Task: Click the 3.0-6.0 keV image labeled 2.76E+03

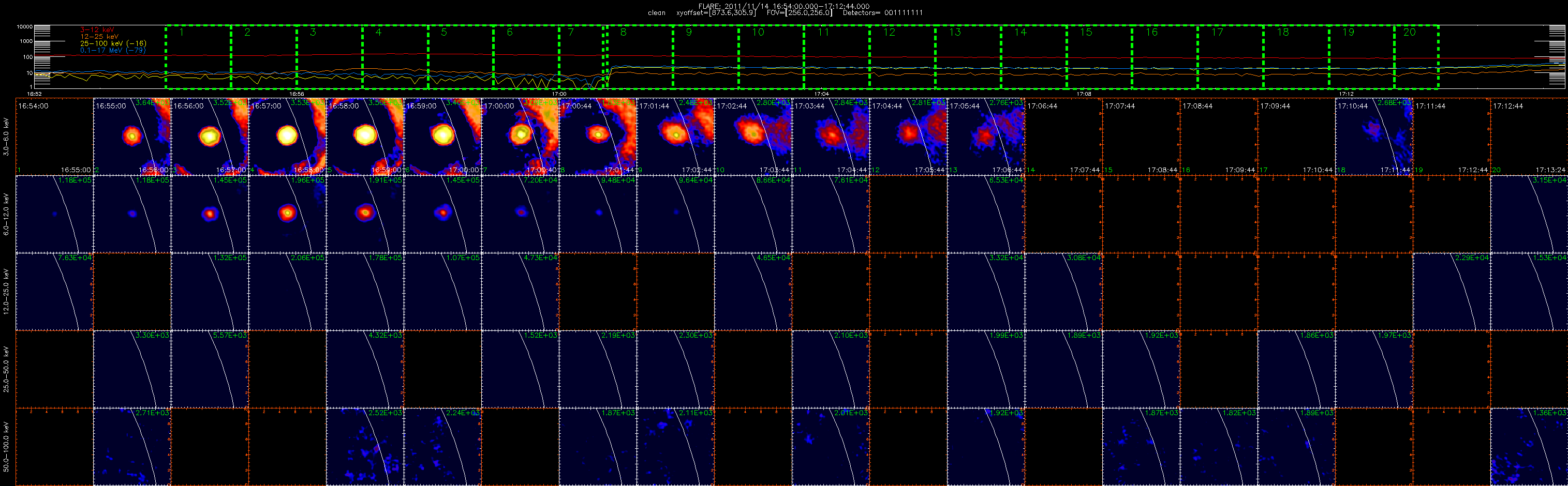Action: pos(986,136)
